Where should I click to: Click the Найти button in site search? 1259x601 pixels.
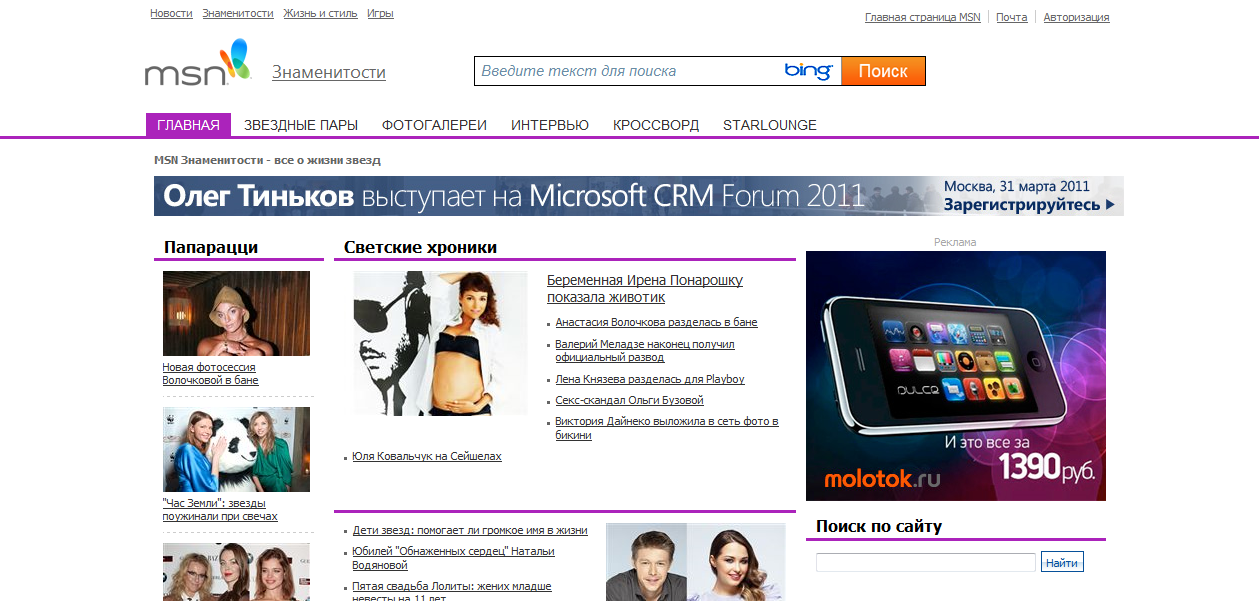tap(1063, 561)
